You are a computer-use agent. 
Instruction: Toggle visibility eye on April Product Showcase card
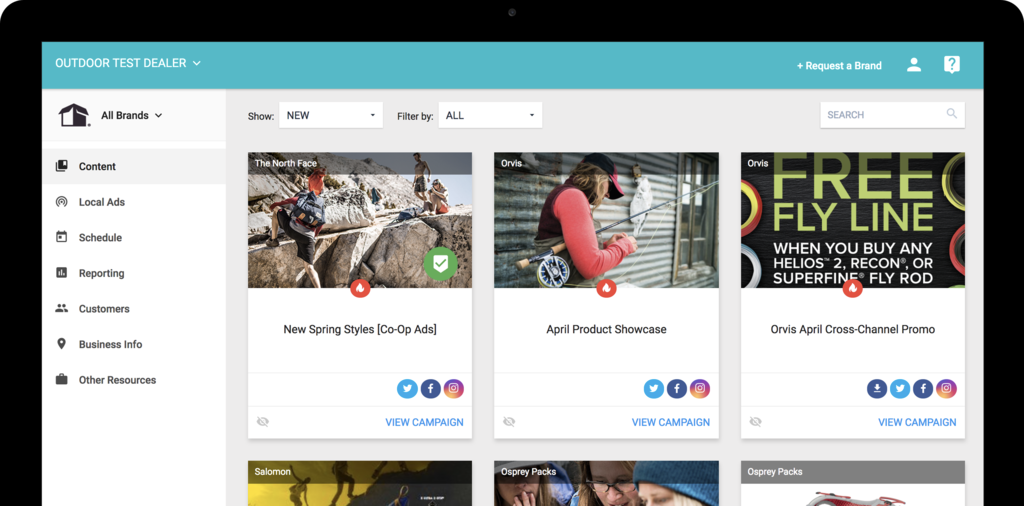[x=509, y=422]
